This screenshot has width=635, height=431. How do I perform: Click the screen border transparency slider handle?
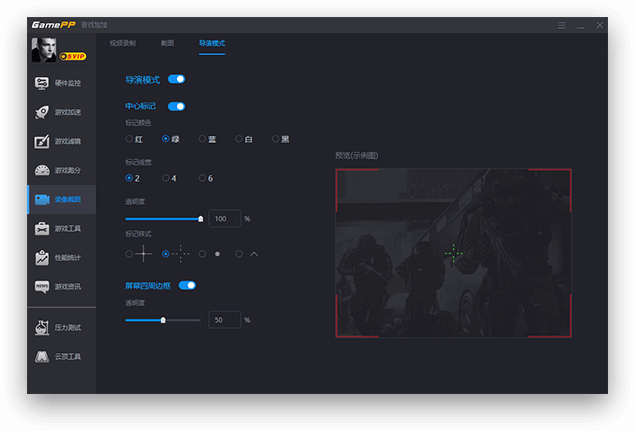[163, 320]
